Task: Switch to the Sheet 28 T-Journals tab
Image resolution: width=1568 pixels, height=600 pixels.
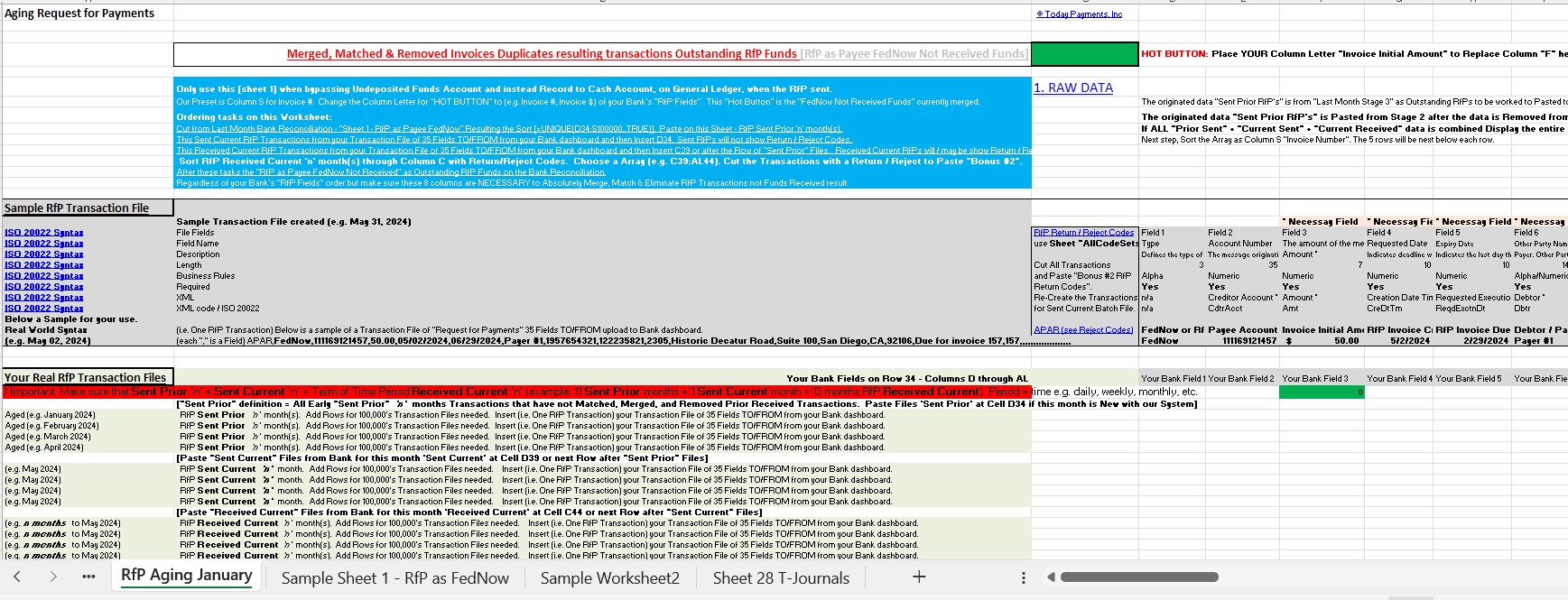Action: click(781, 577)
